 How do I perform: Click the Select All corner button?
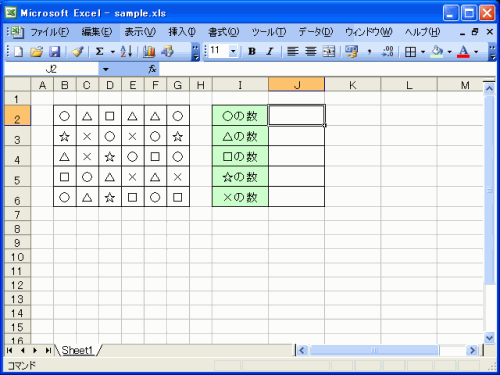pos(17,85)
